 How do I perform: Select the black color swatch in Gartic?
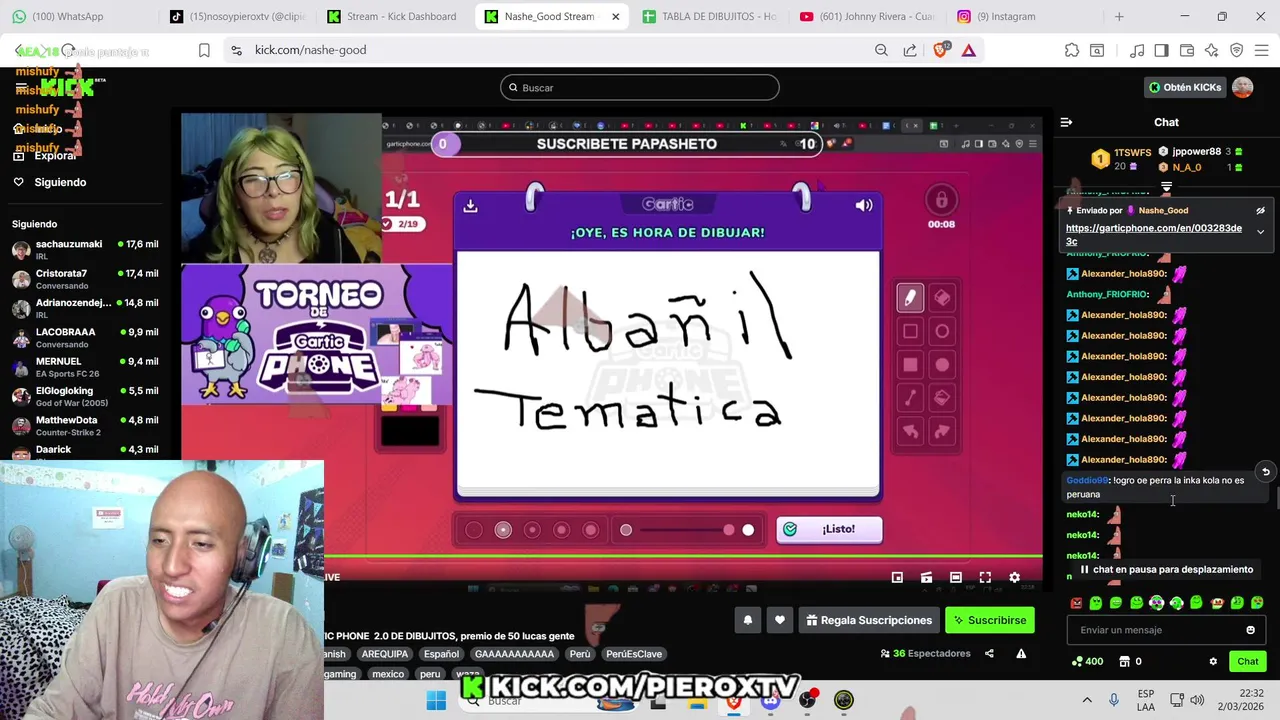click(x=410, y=430)
